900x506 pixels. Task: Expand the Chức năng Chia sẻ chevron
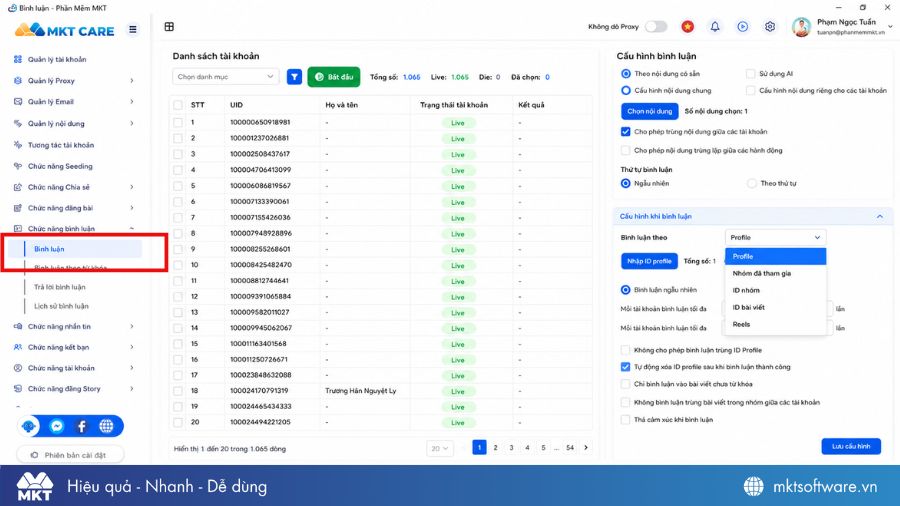point(131,187)
